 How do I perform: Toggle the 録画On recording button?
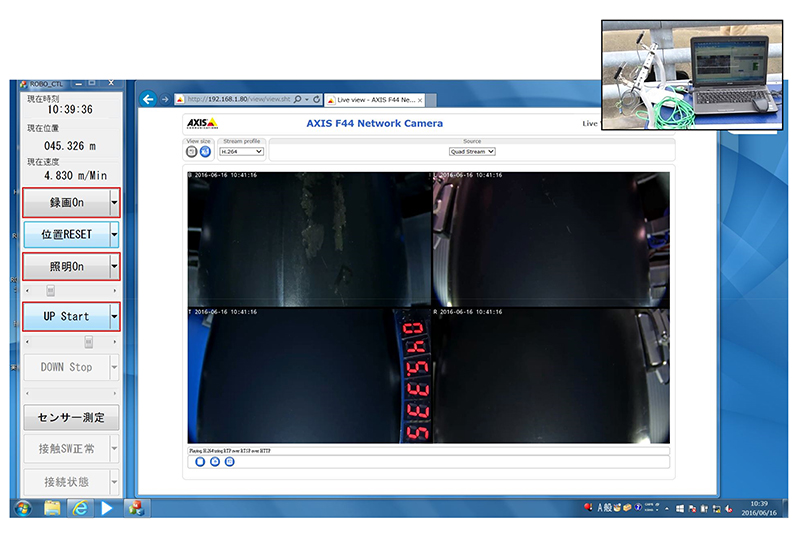66,202
